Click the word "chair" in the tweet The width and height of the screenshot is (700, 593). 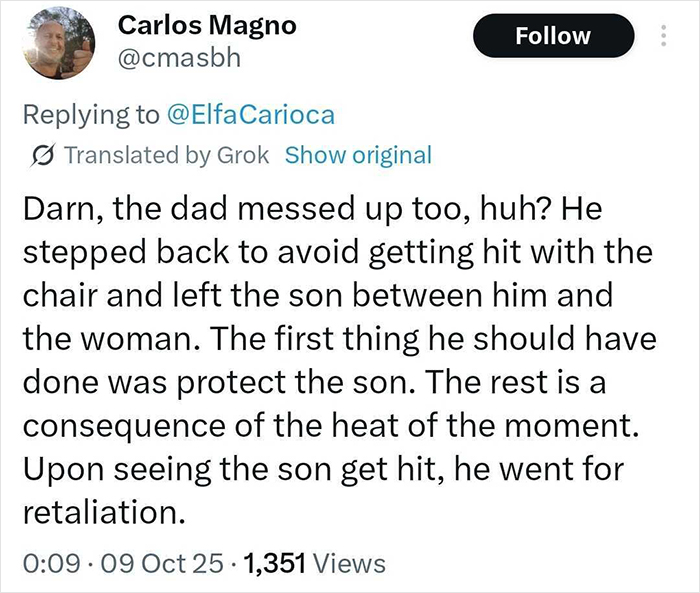point(57,295)
